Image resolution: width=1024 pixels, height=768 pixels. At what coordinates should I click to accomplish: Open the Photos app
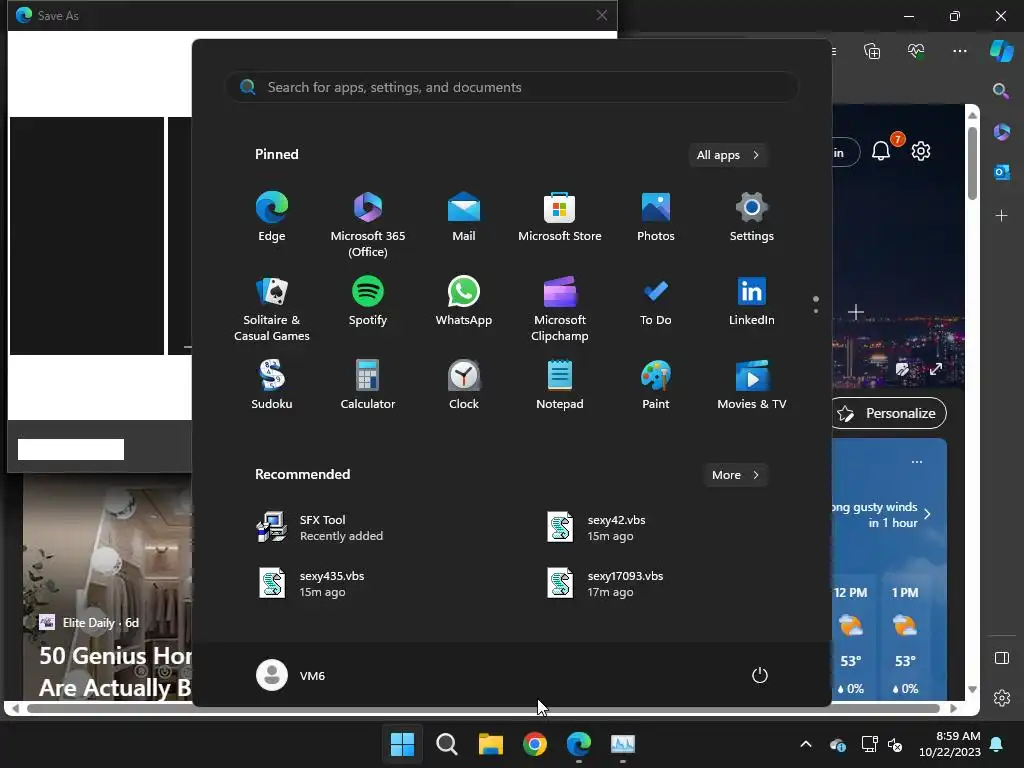(656, 217)
